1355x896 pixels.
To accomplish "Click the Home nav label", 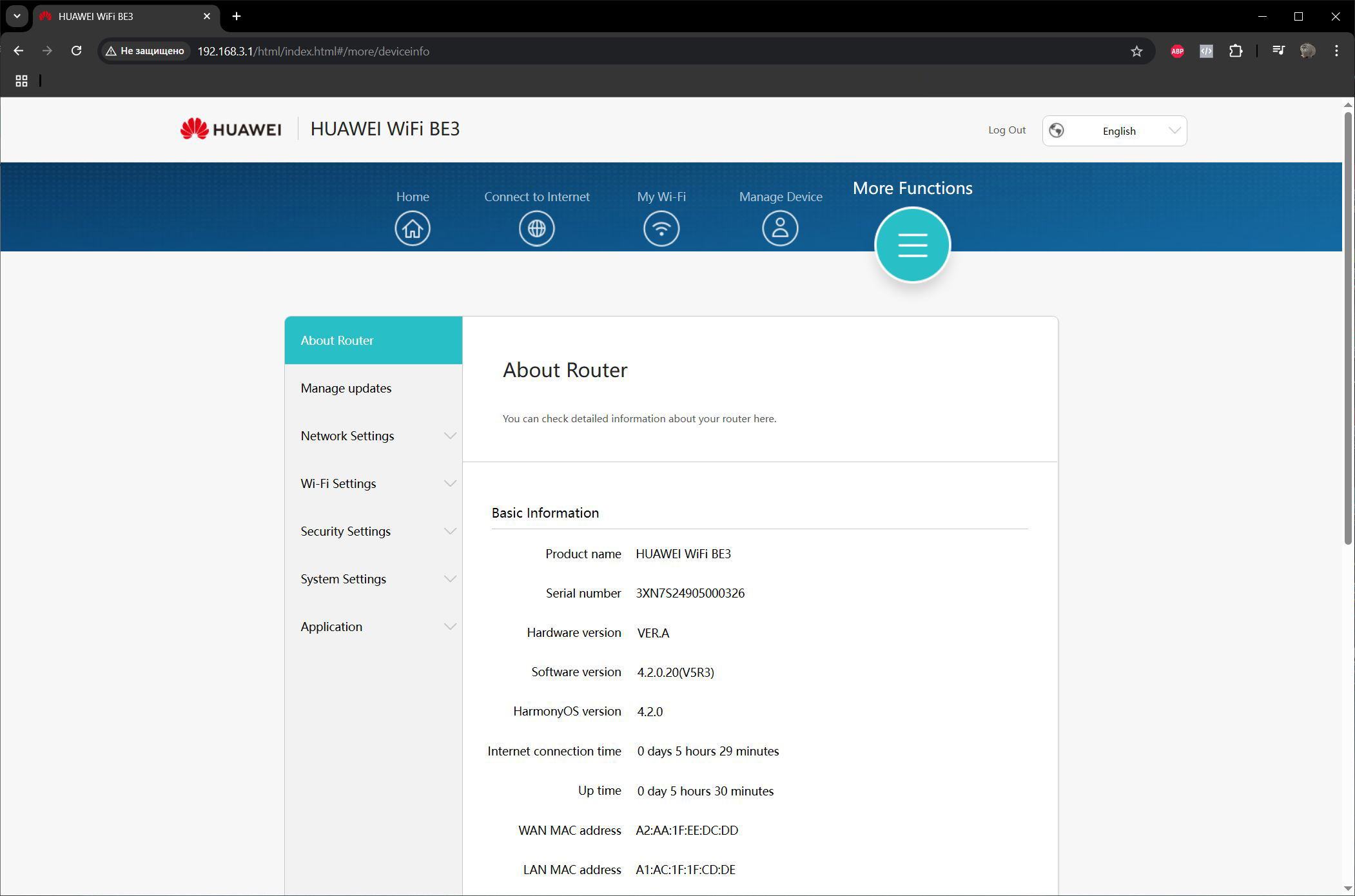I will [413, 197].
